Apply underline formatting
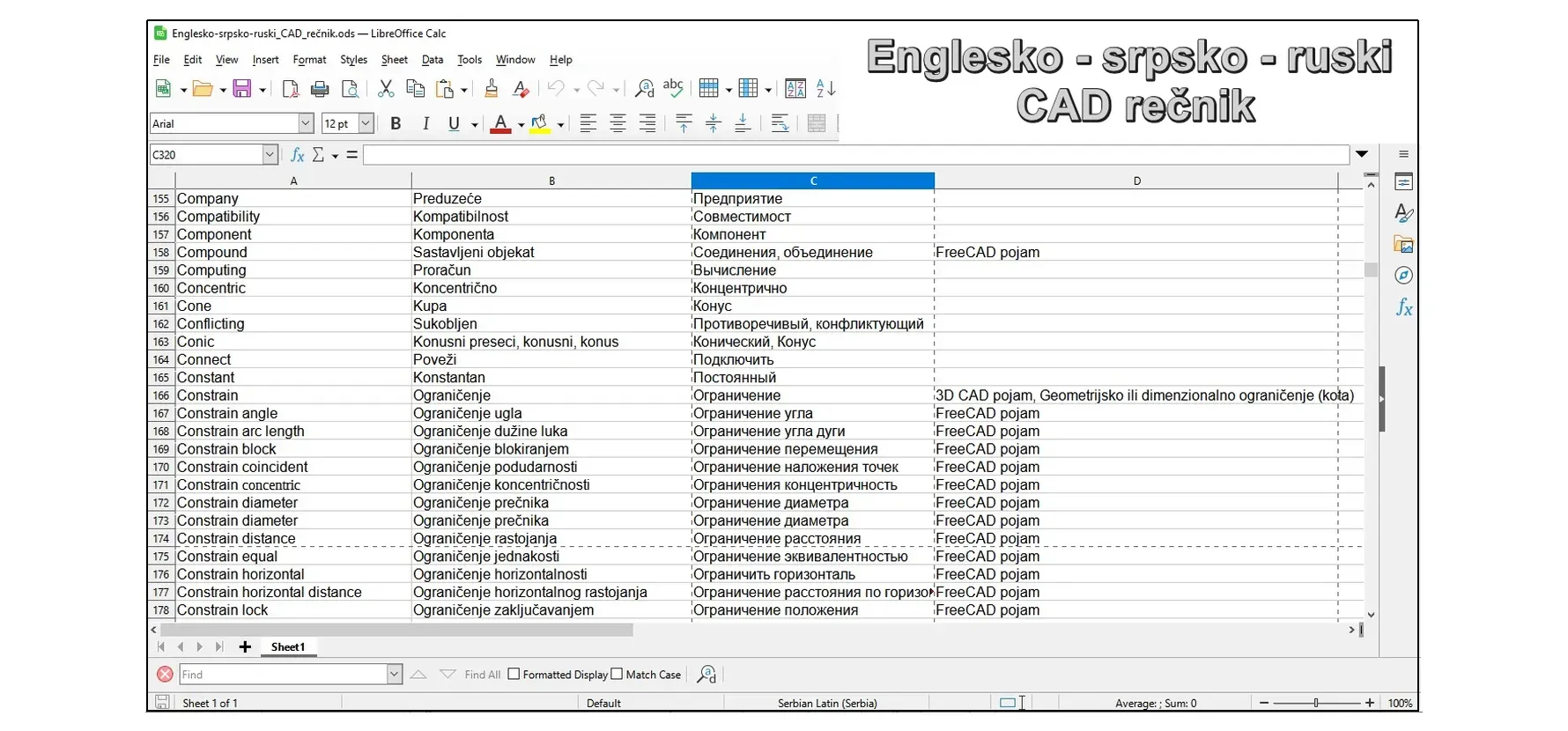 (454, 124)
